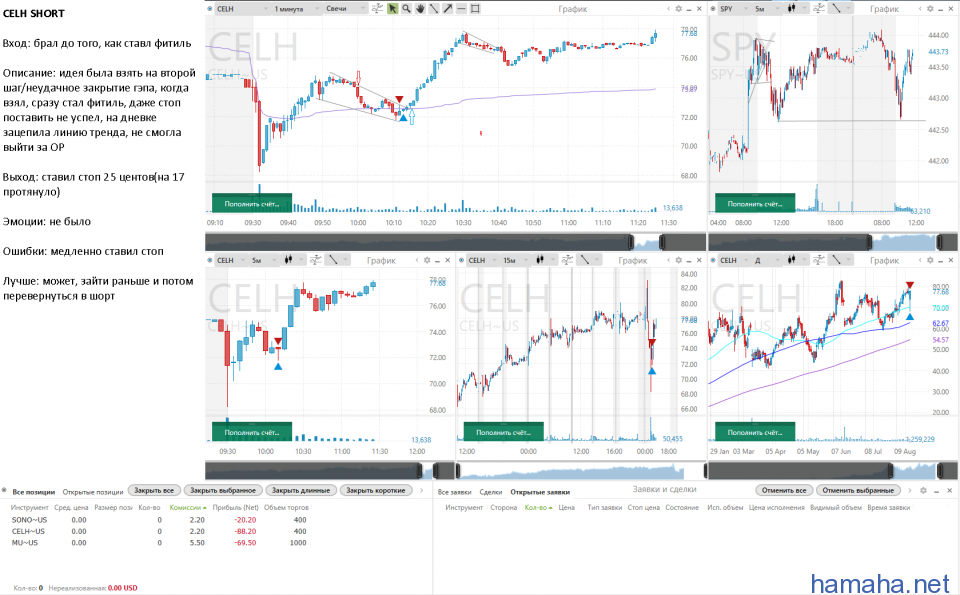
Task: Click 'Закрыть длинные' button
Action: pyautogui.click(x=301, y=490)
